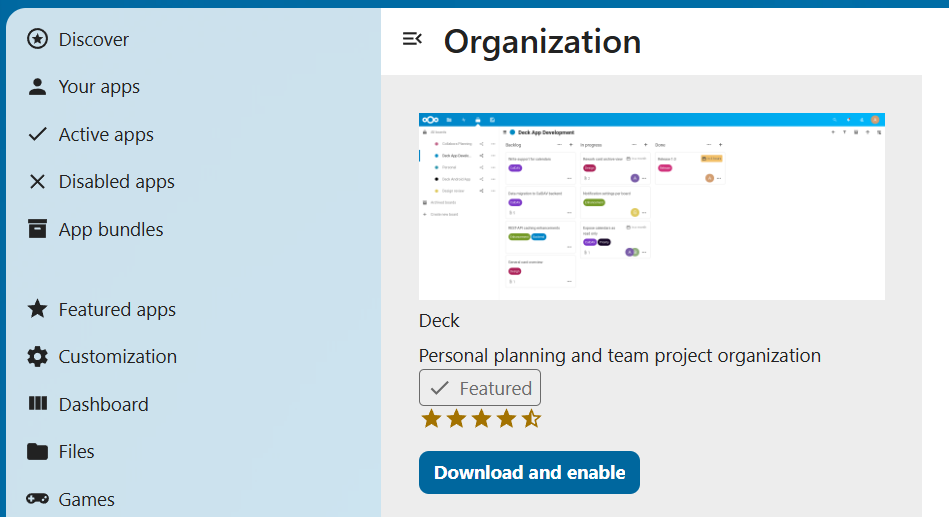Collapse the app navigation sidebar
949x517 pixels.
412,39
